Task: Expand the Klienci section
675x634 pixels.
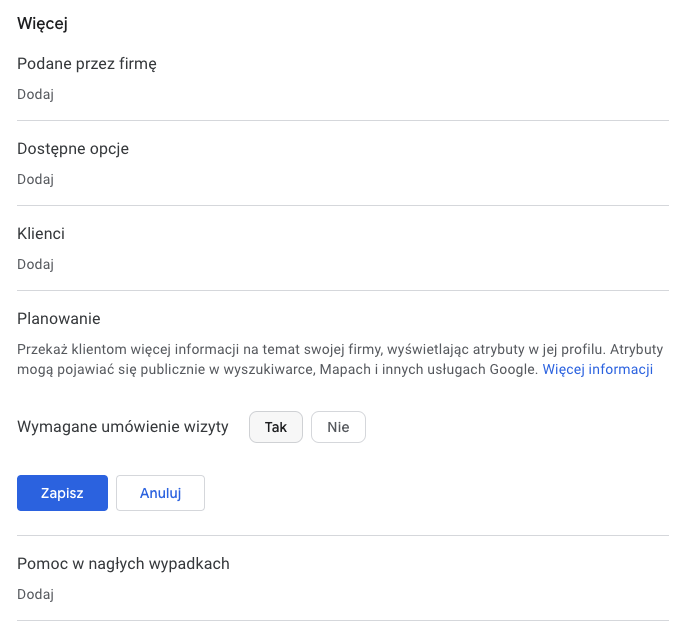Action: pyautogui.click(x=41, y=234)
